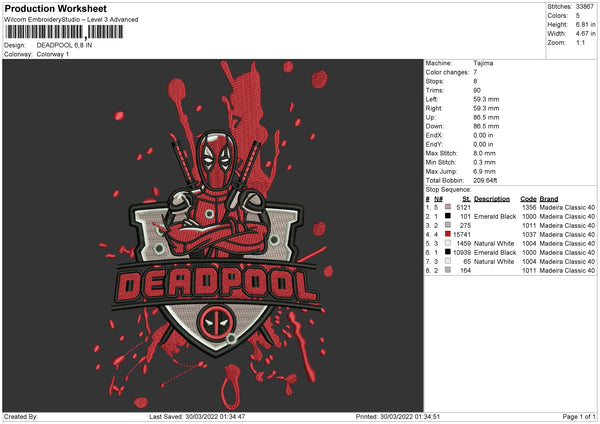The width and height of the screenshot is (600, 424).
Task: Click the Up extent value 86.5 mm
Action: coord(486,117)
